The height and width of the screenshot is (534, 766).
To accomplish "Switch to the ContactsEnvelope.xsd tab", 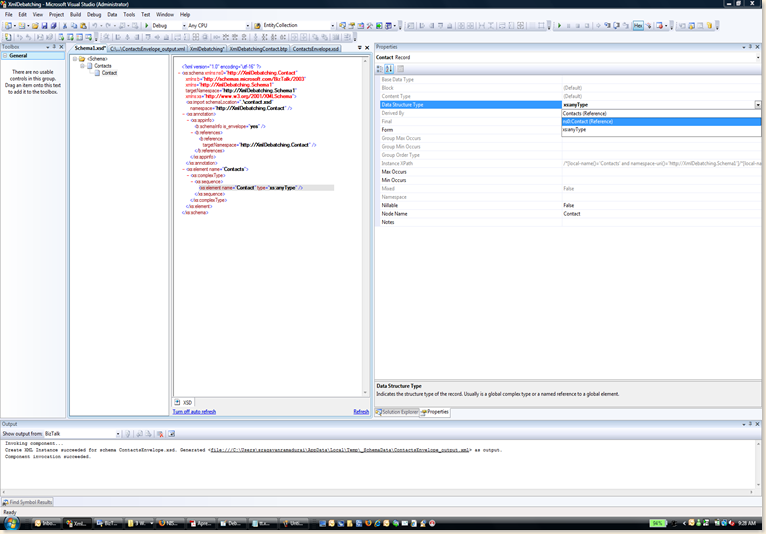I will [316, 48].
